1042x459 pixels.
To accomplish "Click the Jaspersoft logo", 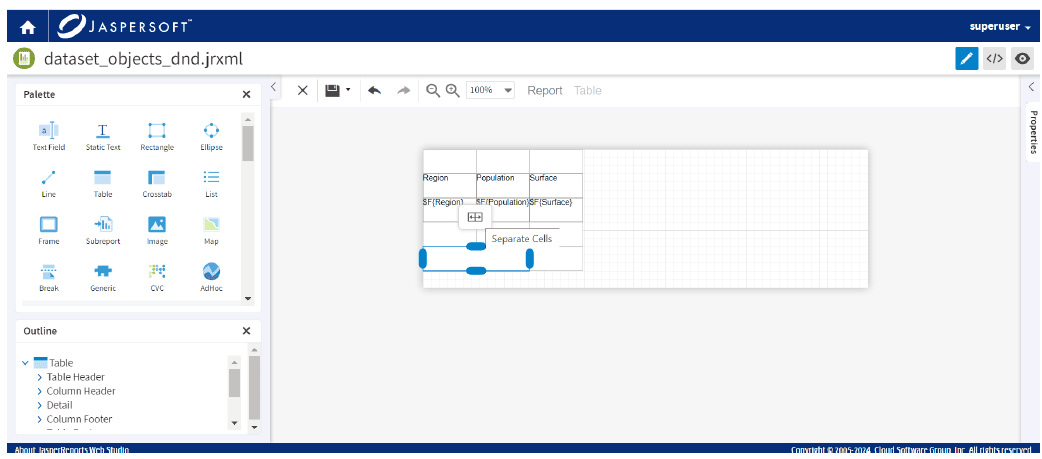I will click(x=125, y=27).
